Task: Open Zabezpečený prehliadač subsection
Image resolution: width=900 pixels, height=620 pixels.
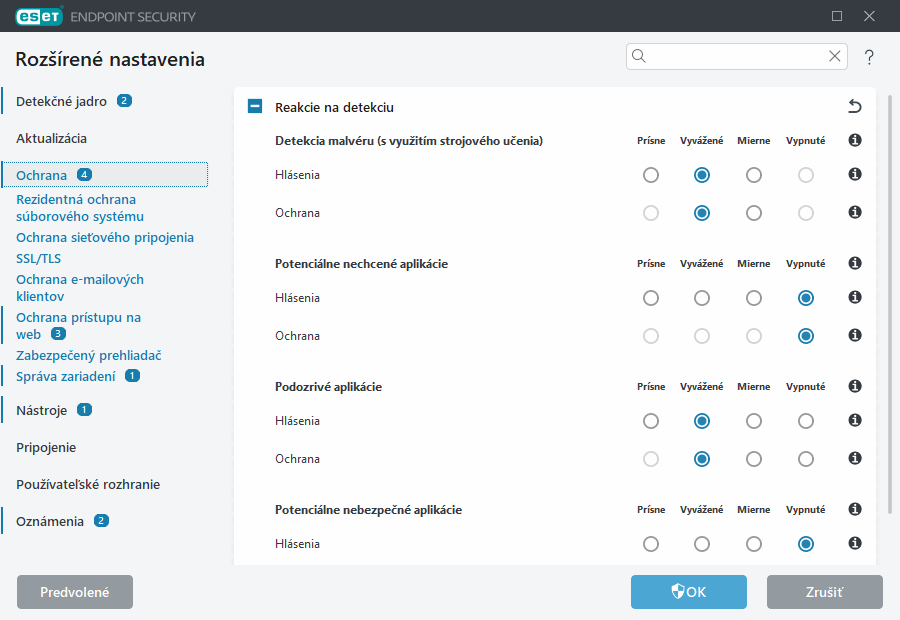Action: (88, 356)
